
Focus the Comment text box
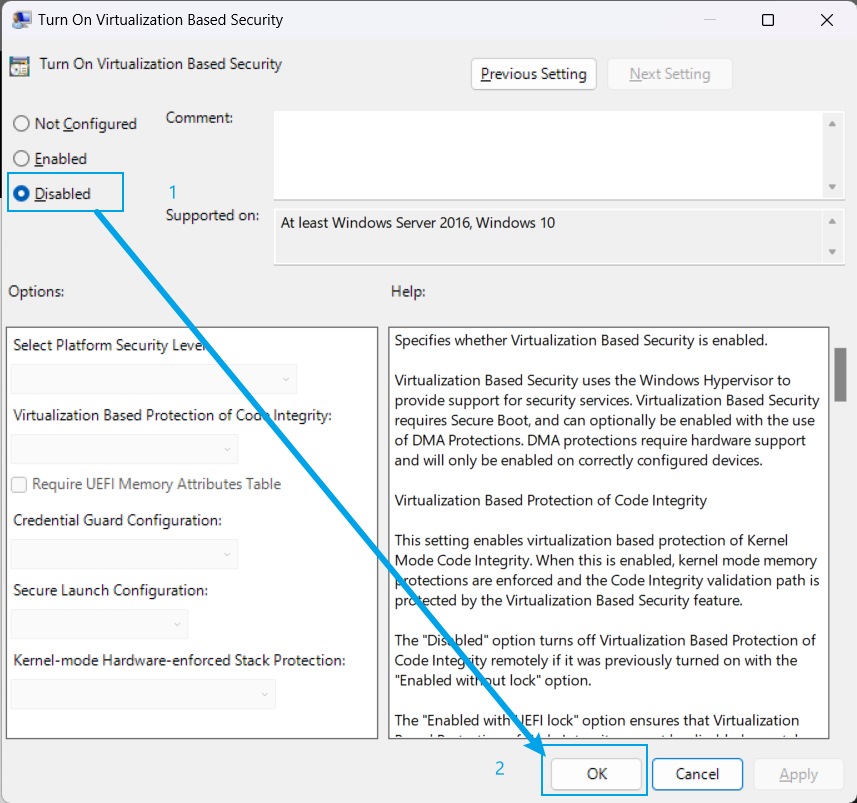click(x=548, y=155)
